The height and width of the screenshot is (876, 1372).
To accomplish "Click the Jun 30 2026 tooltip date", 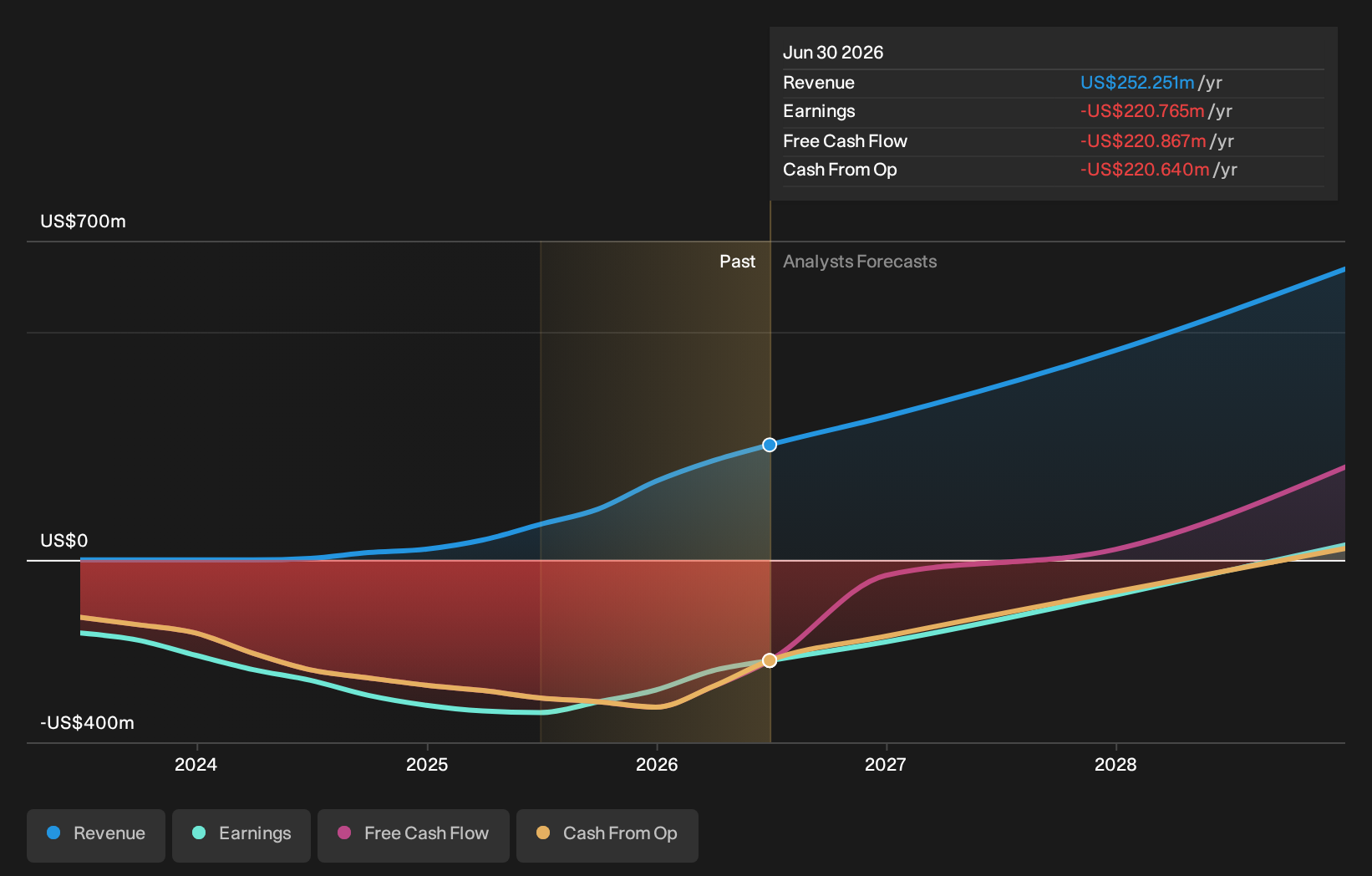I will [x=833, y=53].
